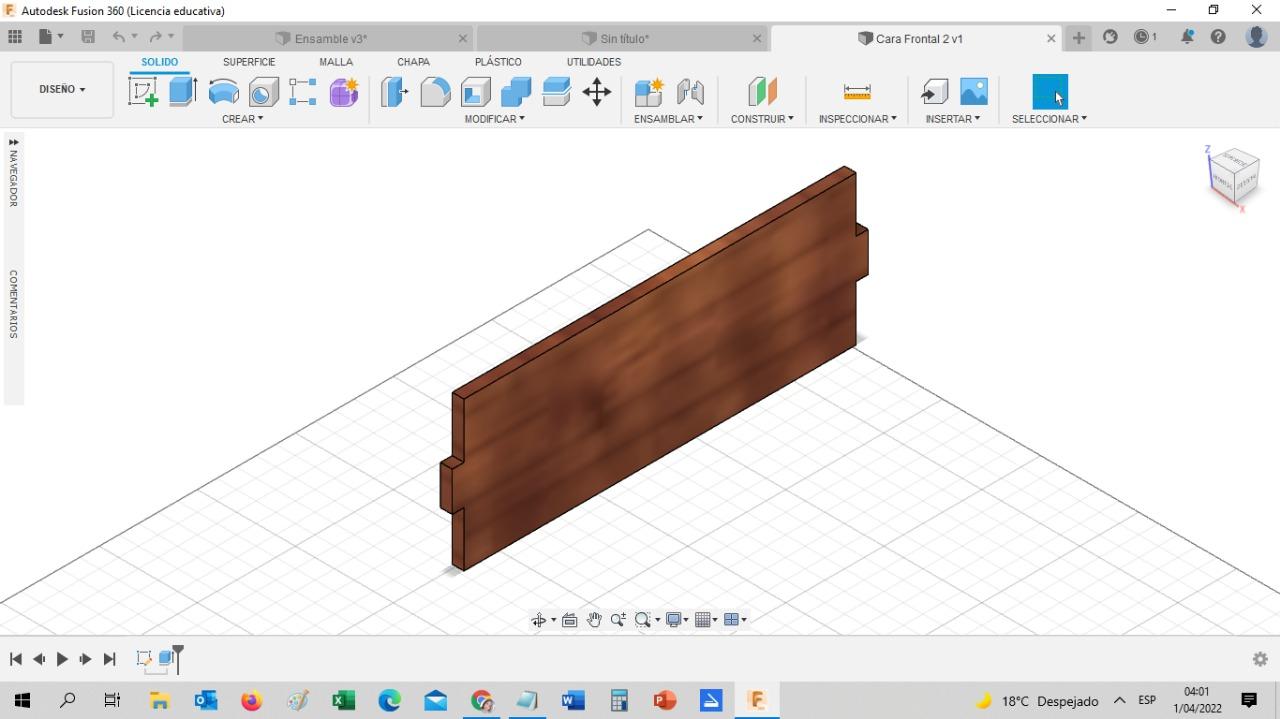Open the Viewports layout icon

731,620
